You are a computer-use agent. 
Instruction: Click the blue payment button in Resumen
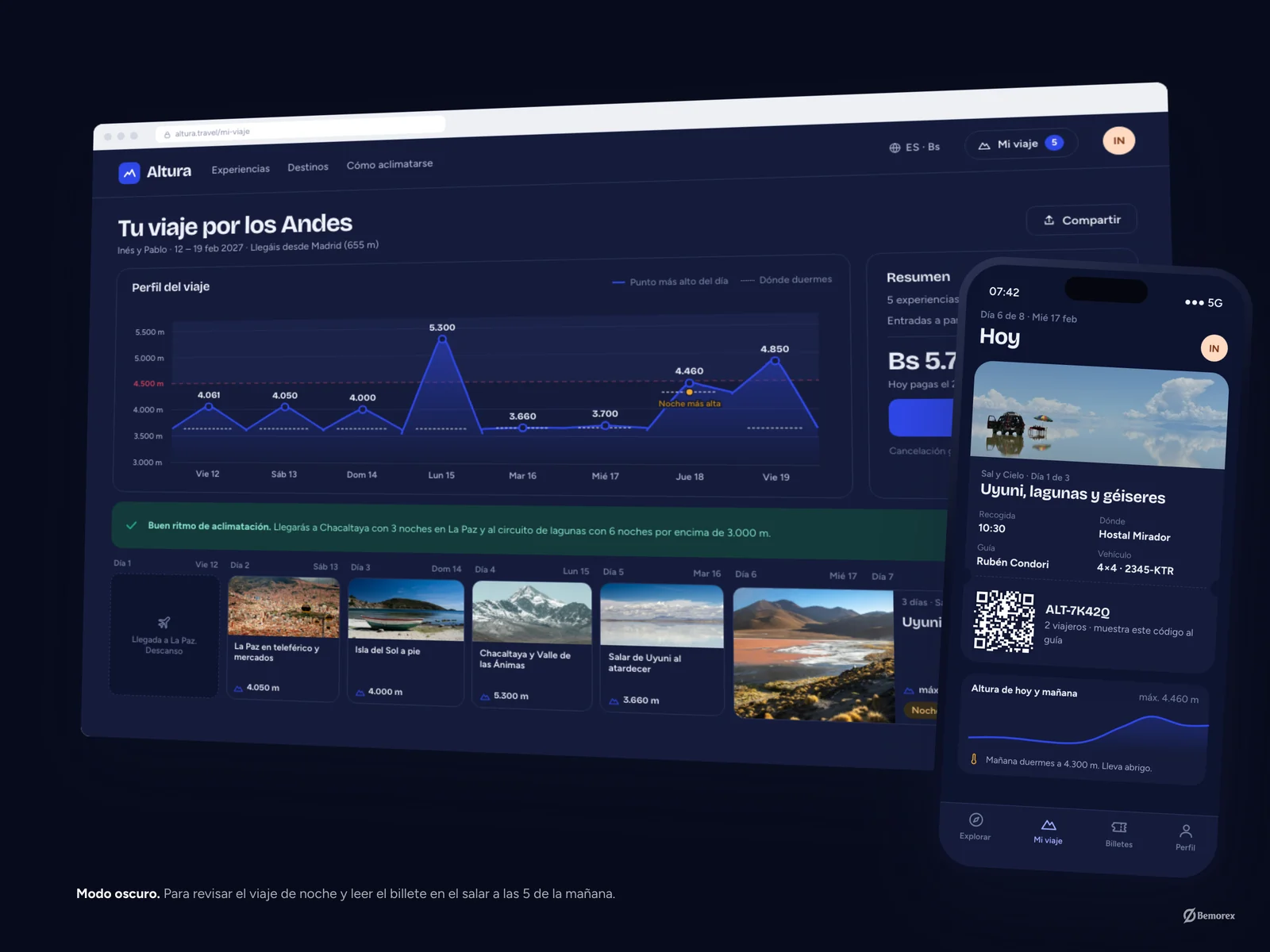click(921, 417)
